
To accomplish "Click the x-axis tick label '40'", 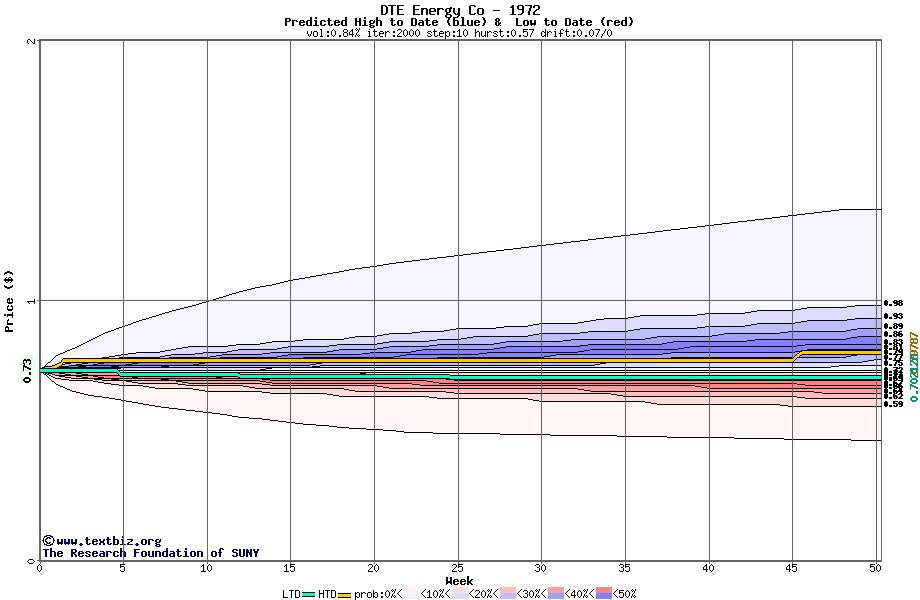I will coord(709,568).
